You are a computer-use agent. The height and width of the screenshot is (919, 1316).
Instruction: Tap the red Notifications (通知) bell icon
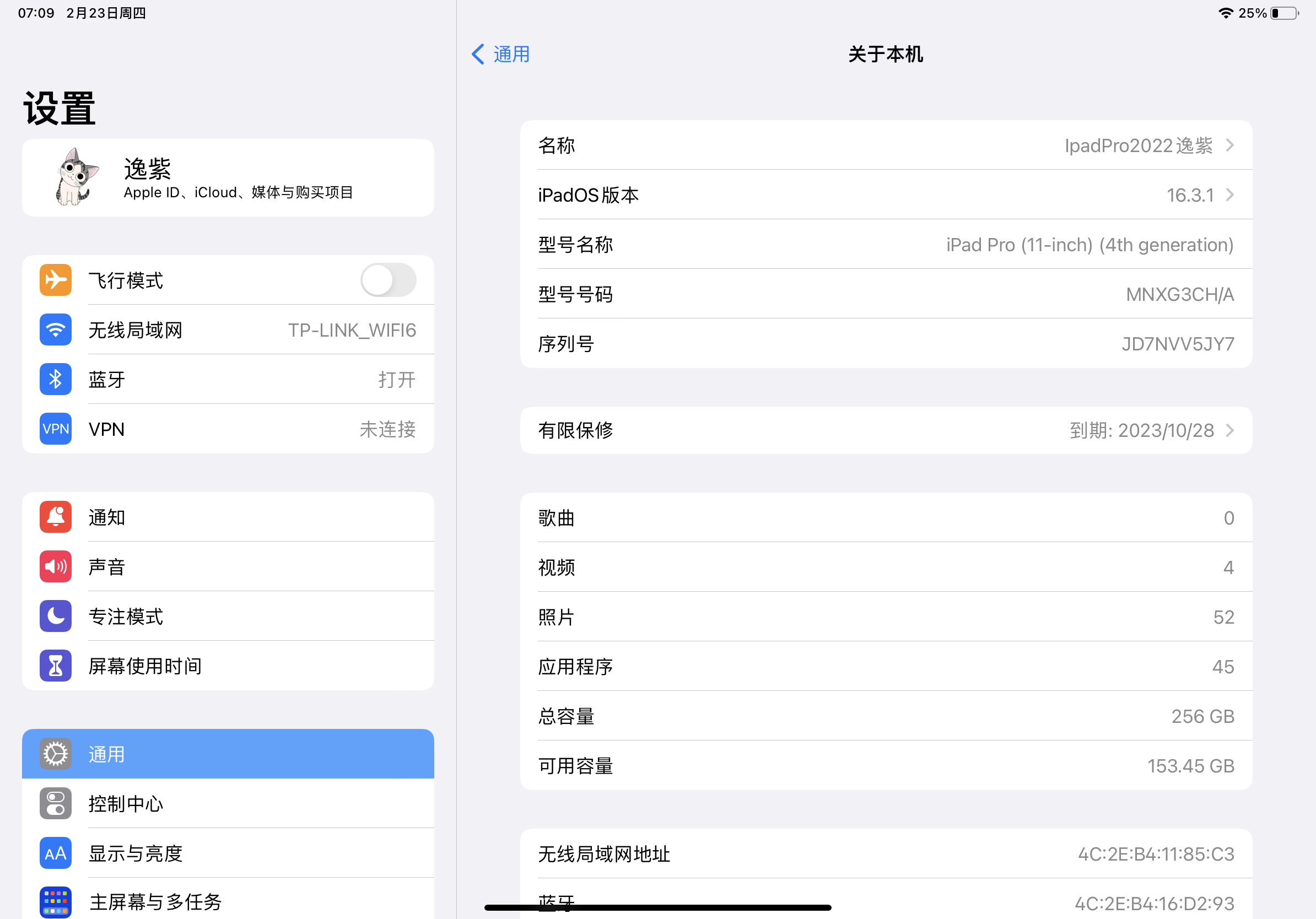coord(56,517)
